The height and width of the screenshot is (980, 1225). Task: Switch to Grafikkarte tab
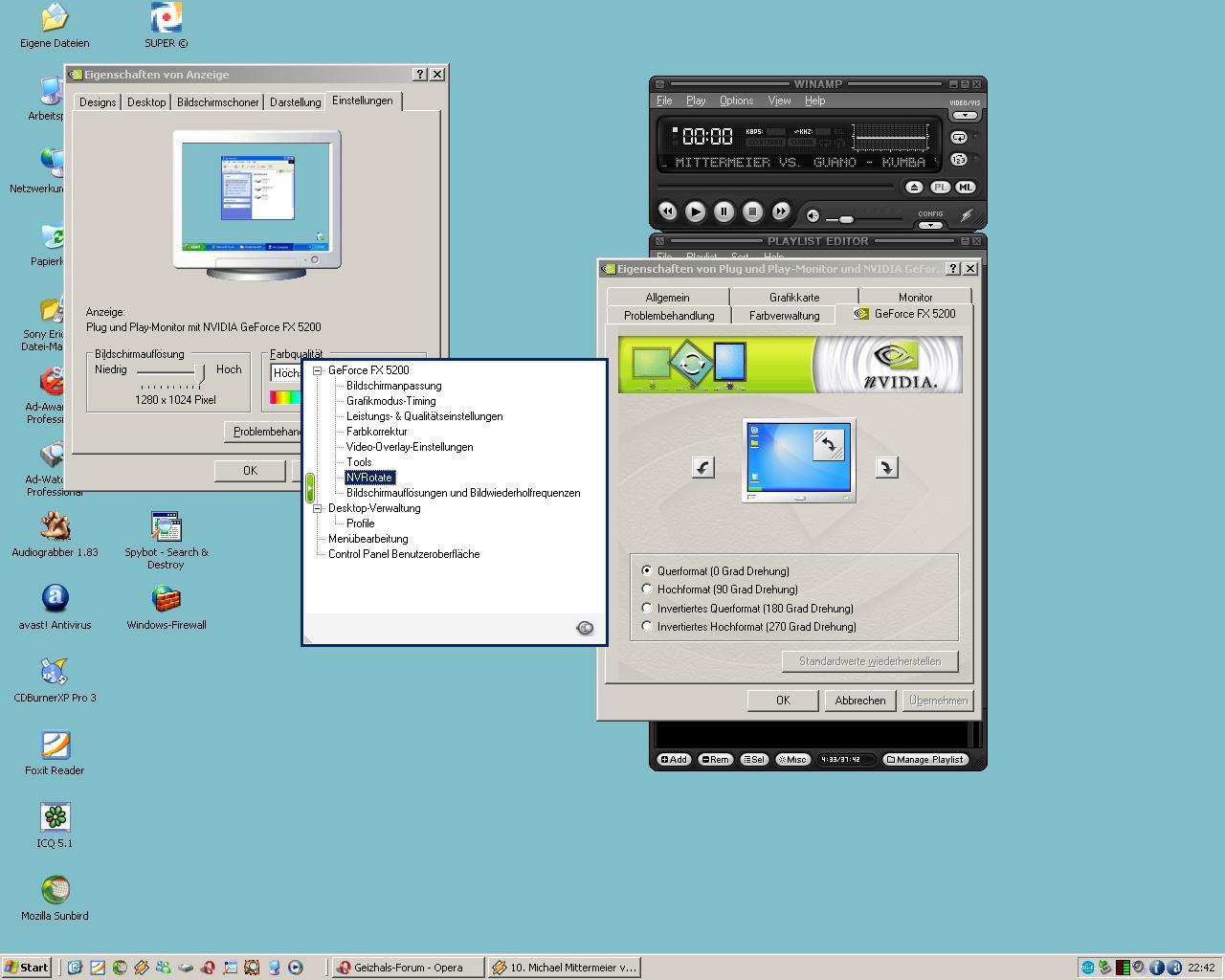794,298
